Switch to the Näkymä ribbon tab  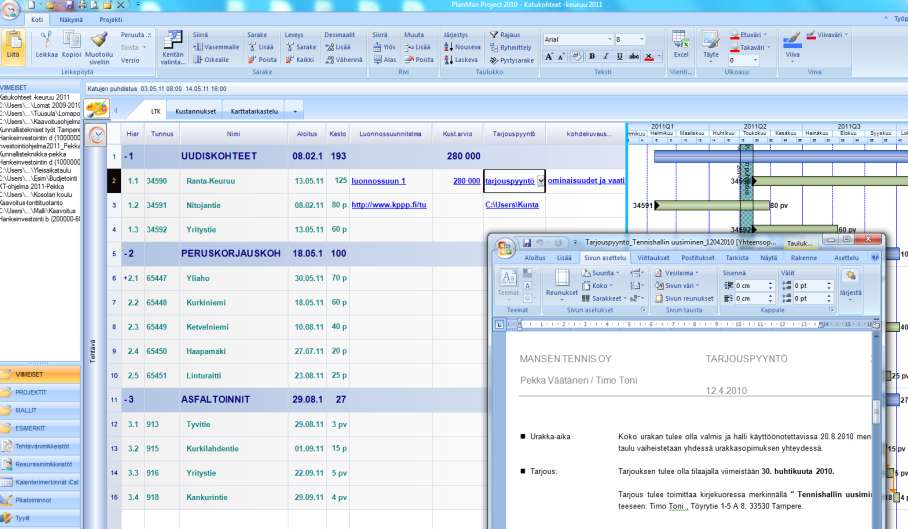(x=71, y=20)
